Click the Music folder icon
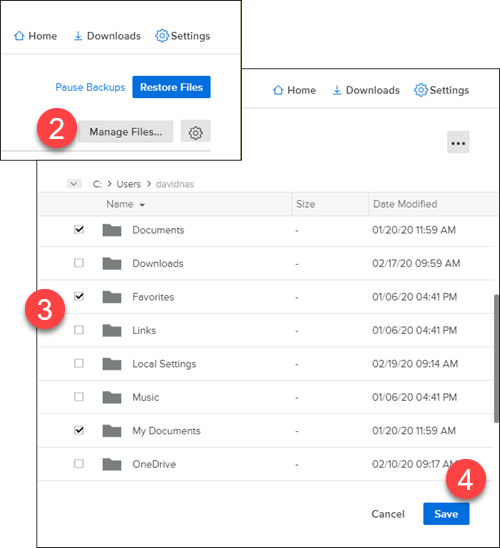Screen dimensions: 500x548 click(x=112, y=397)
